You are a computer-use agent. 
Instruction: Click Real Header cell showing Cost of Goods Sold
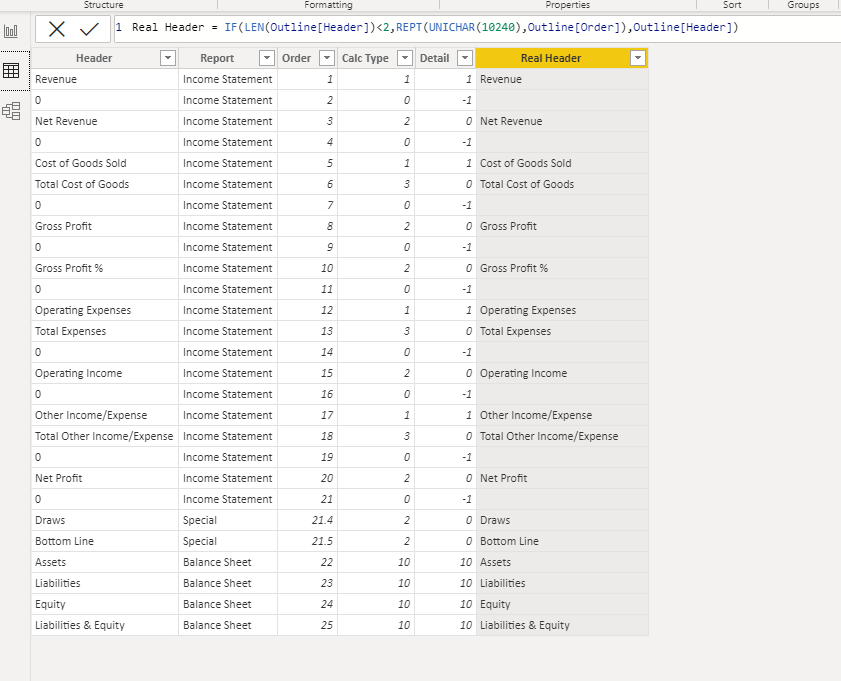562,163
